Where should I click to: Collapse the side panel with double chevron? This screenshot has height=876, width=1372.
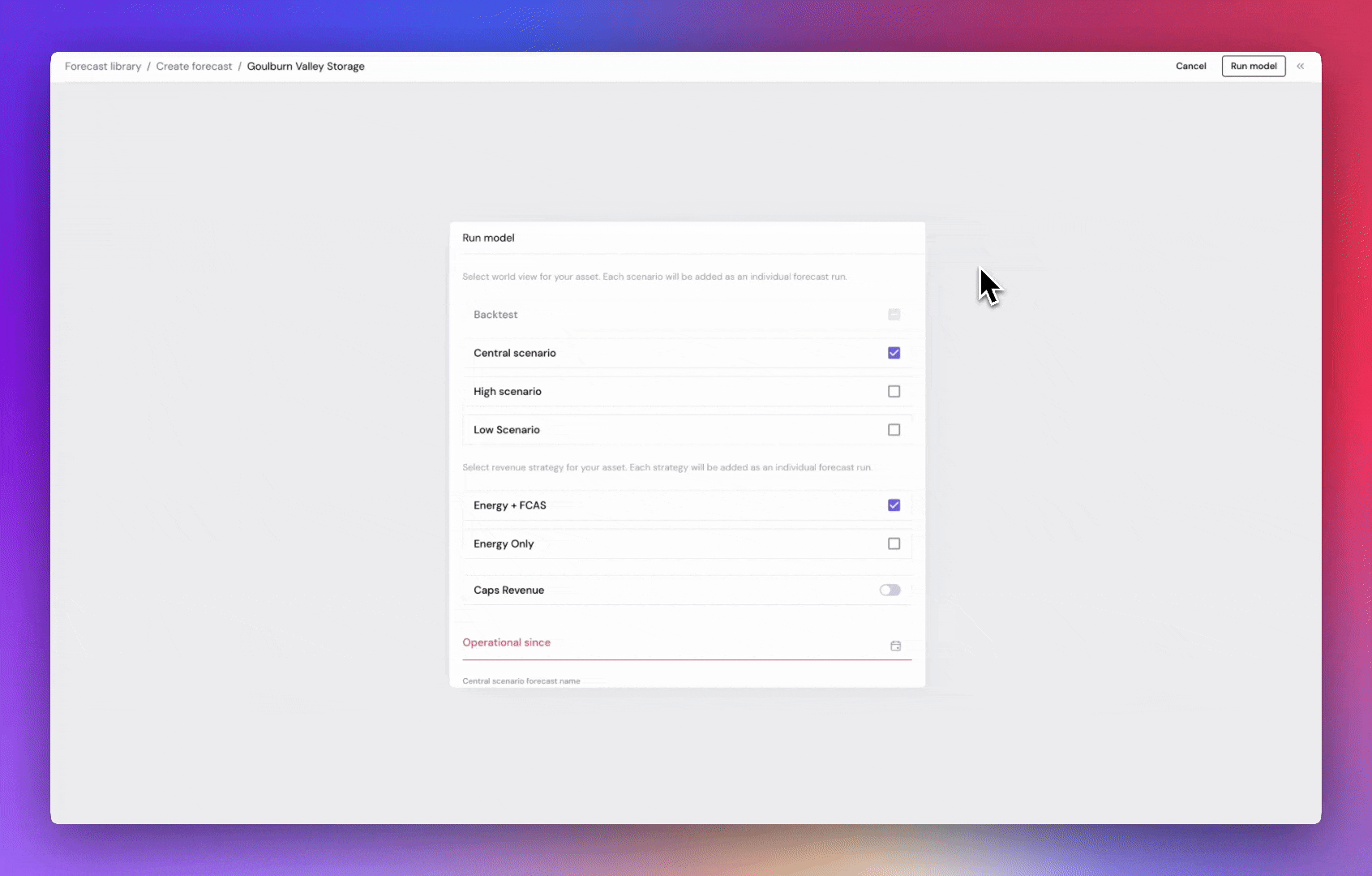1300,67
